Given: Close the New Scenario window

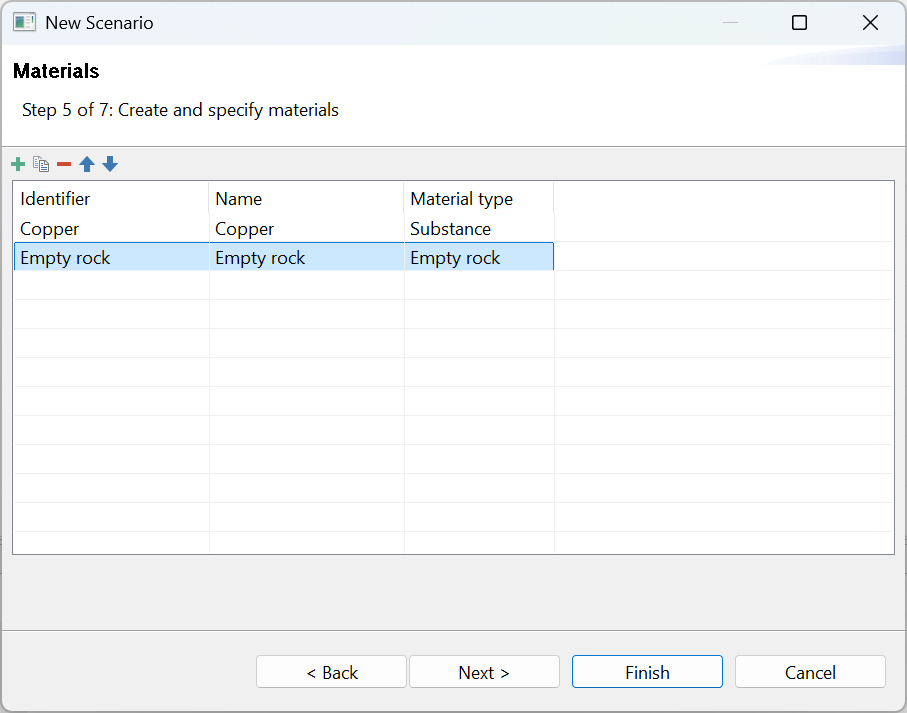Looking at the screenshot, I should point(870,23).
